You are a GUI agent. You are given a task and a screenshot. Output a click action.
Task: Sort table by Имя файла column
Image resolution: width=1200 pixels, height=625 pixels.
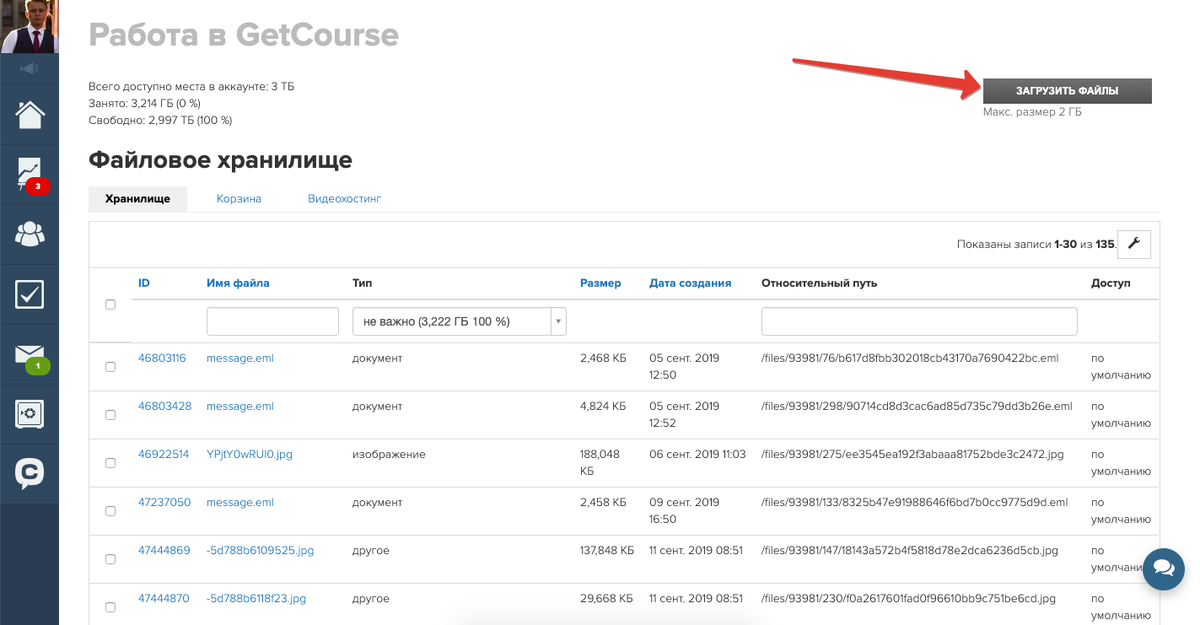(238, 283)
